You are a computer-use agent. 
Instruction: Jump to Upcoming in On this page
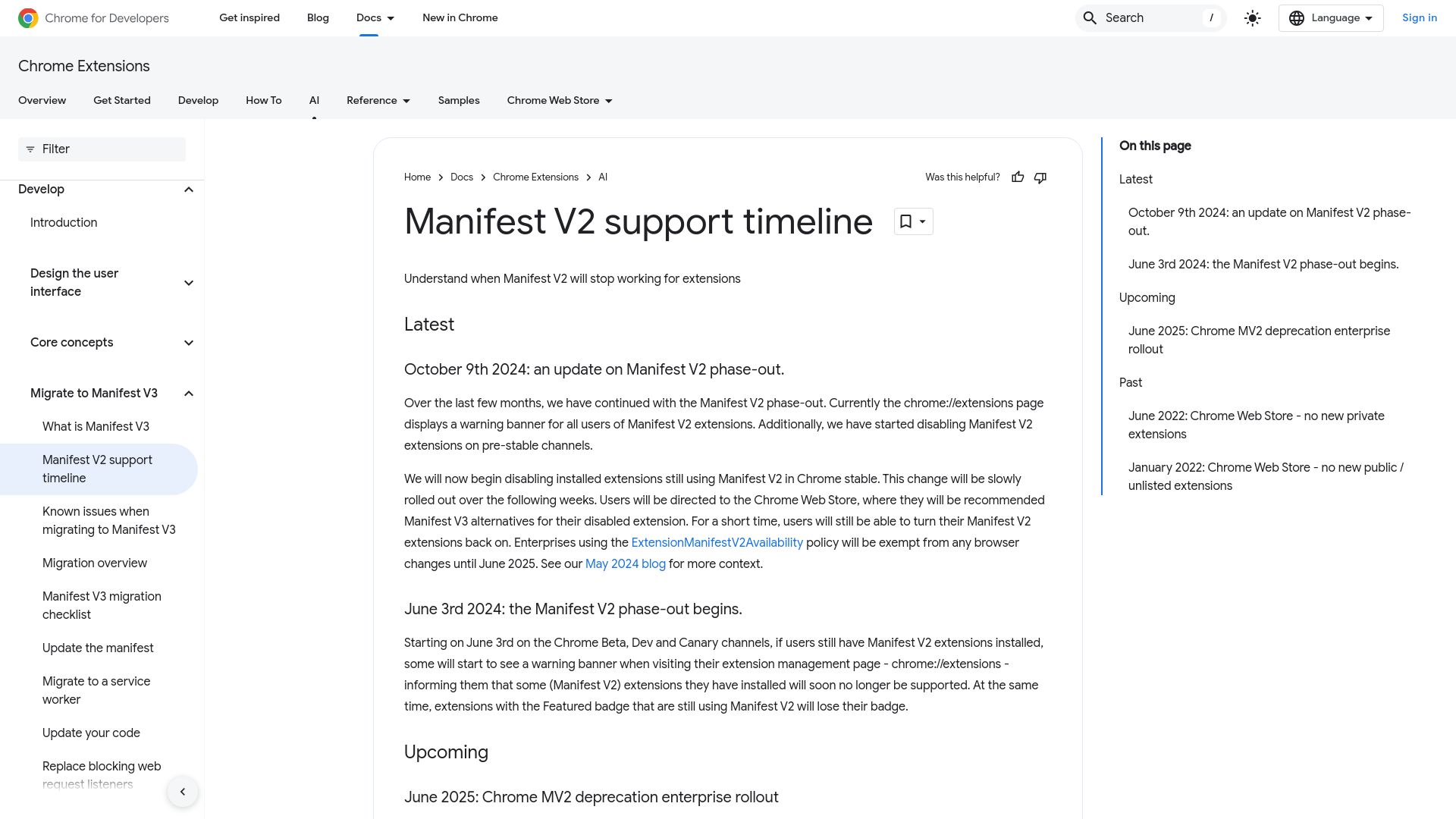[1147, 298]
